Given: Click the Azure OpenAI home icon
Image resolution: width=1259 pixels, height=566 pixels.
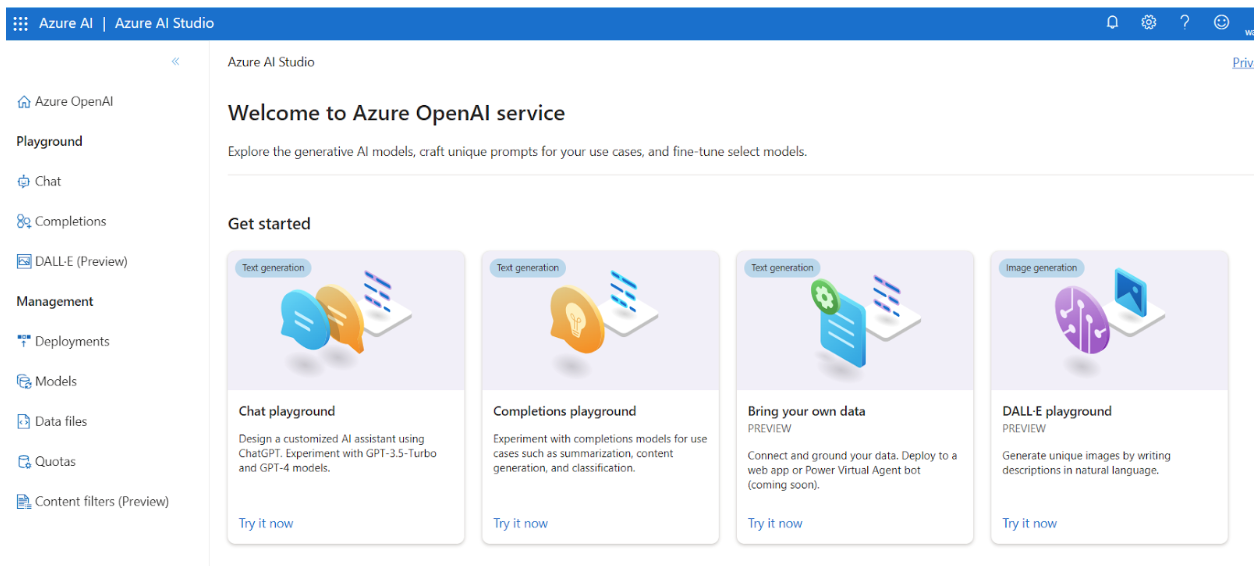Looking at the screenshot, I should pos(24,102).
